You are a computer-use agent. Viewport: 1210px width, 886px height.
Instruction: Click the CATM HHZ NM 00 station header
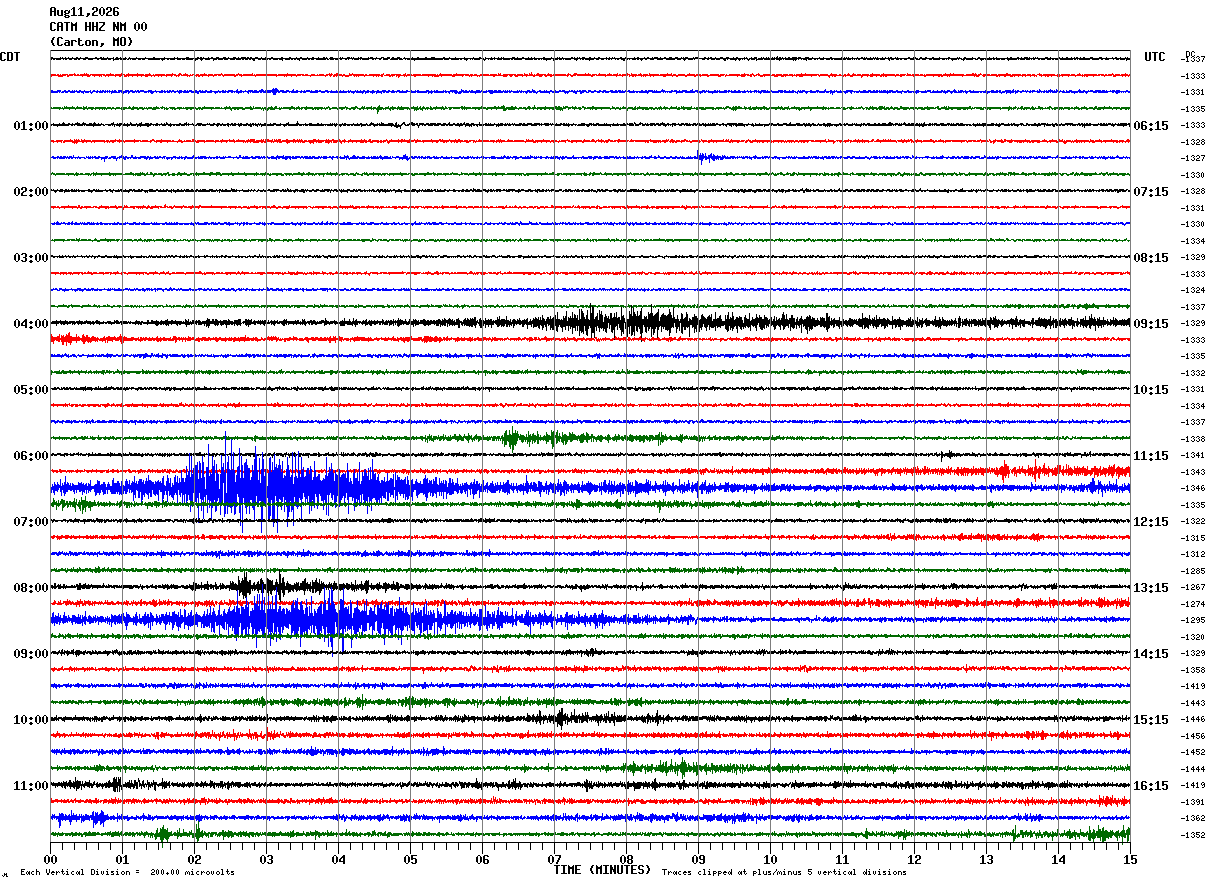point(98,27)
